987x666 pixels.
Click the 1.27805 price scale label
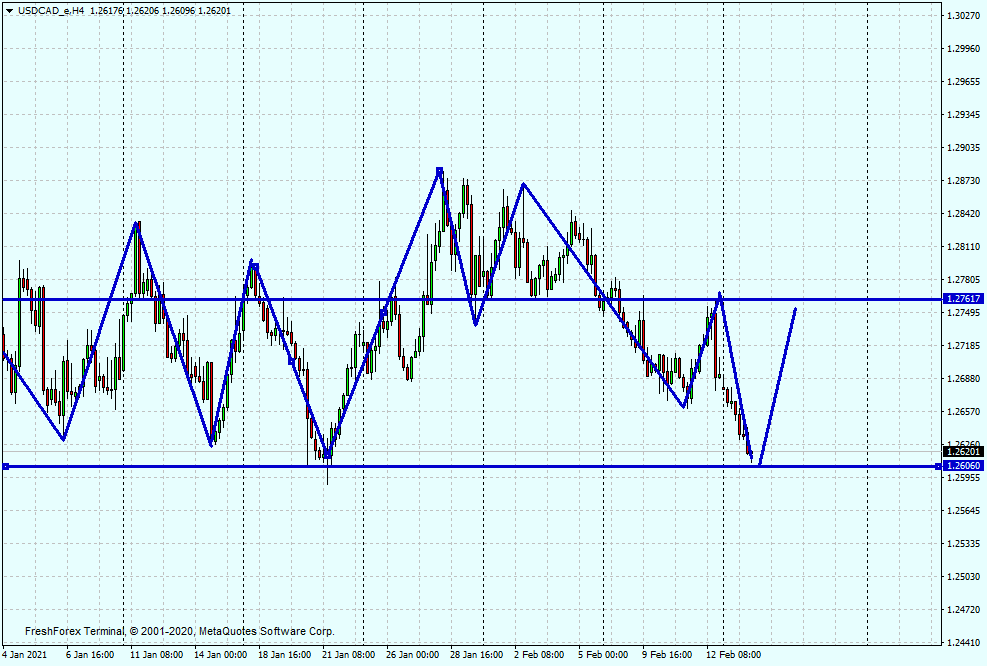pos(964,279)
